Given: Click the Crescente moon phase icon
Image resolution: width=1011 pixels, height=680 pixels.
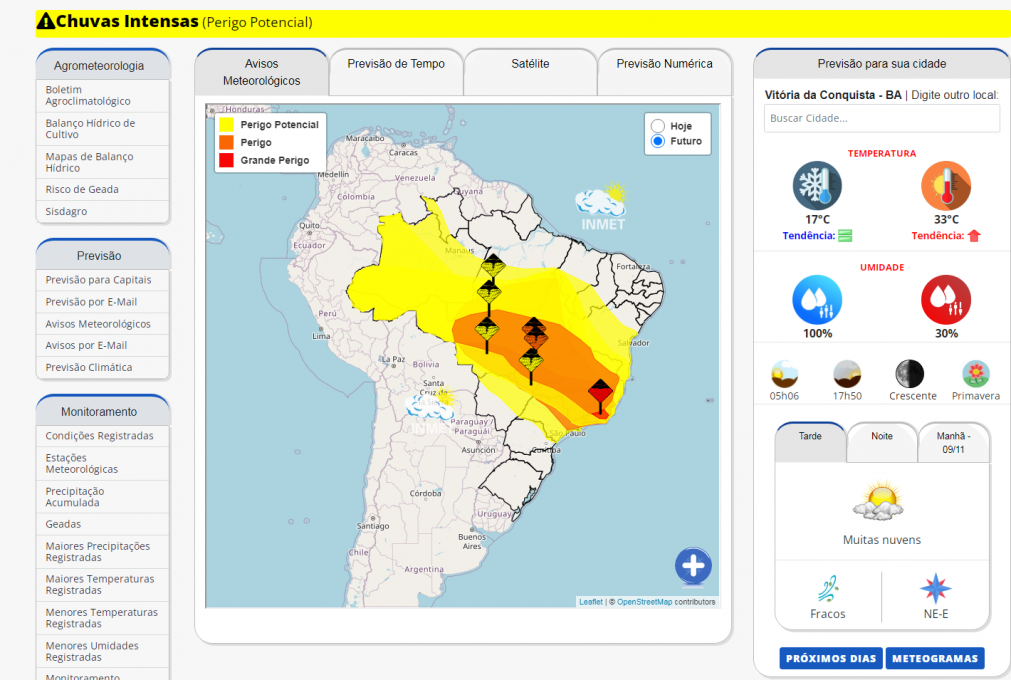Looking at the screenshot, I should click(909, 374).
